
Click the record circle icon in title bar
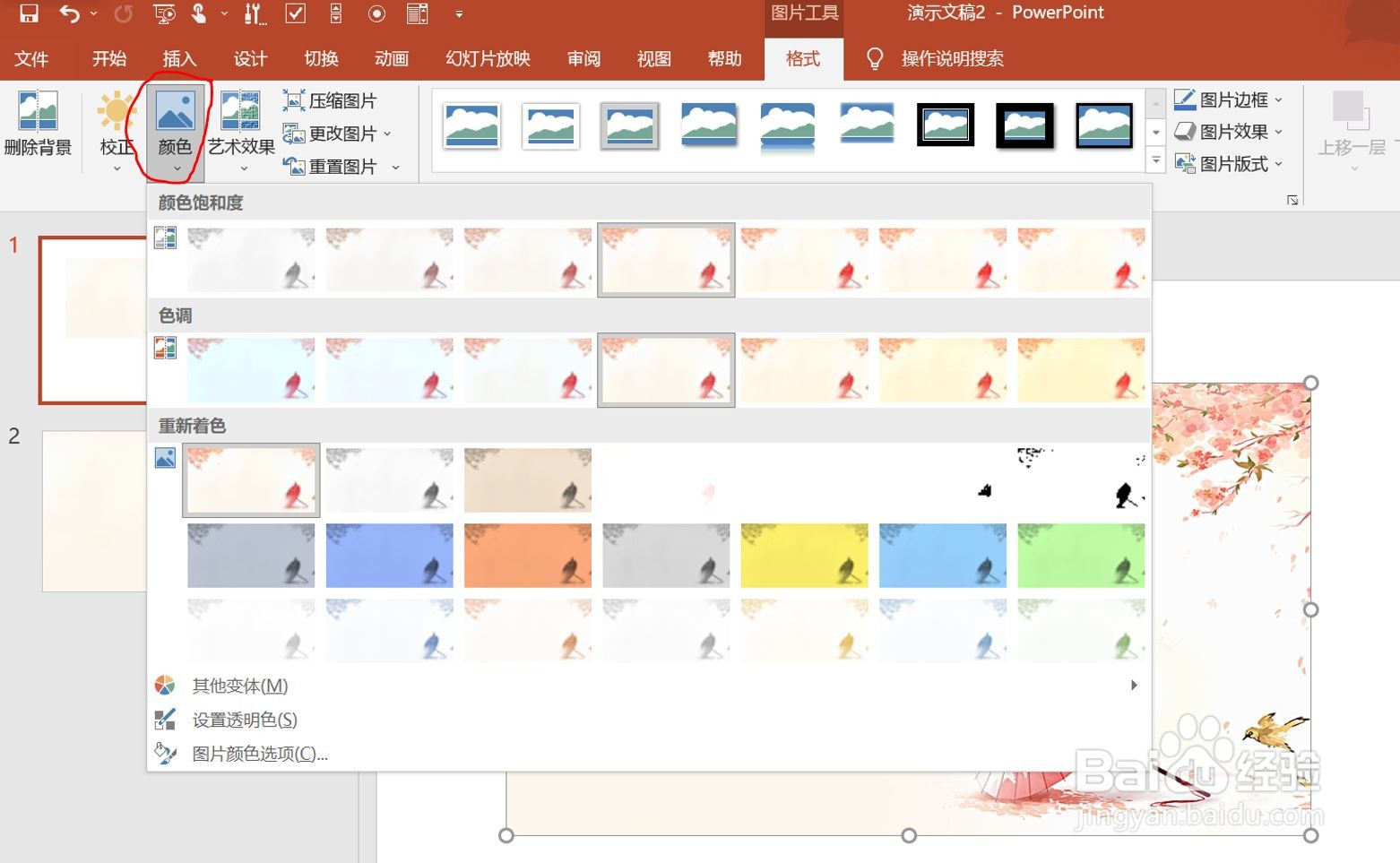[x=376, y=13]
